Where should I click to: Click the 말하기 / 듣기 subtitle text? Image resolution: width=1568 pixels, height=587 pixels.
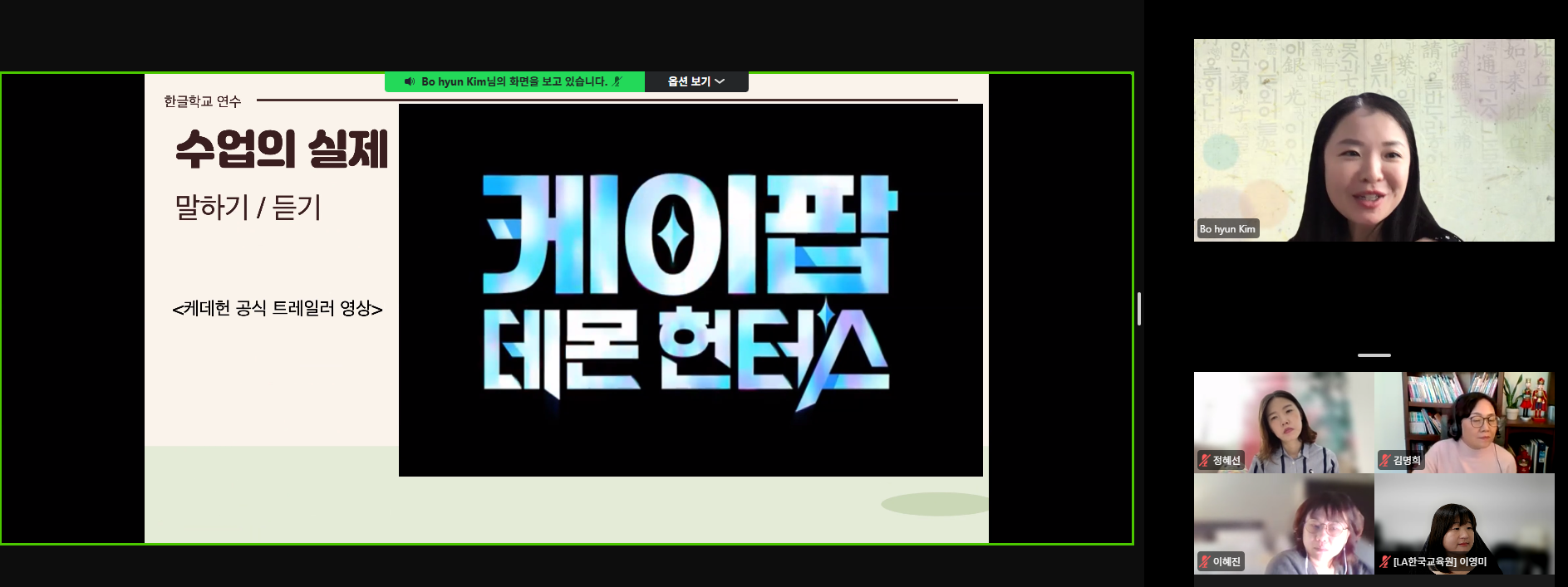click(x=248, y=208)
